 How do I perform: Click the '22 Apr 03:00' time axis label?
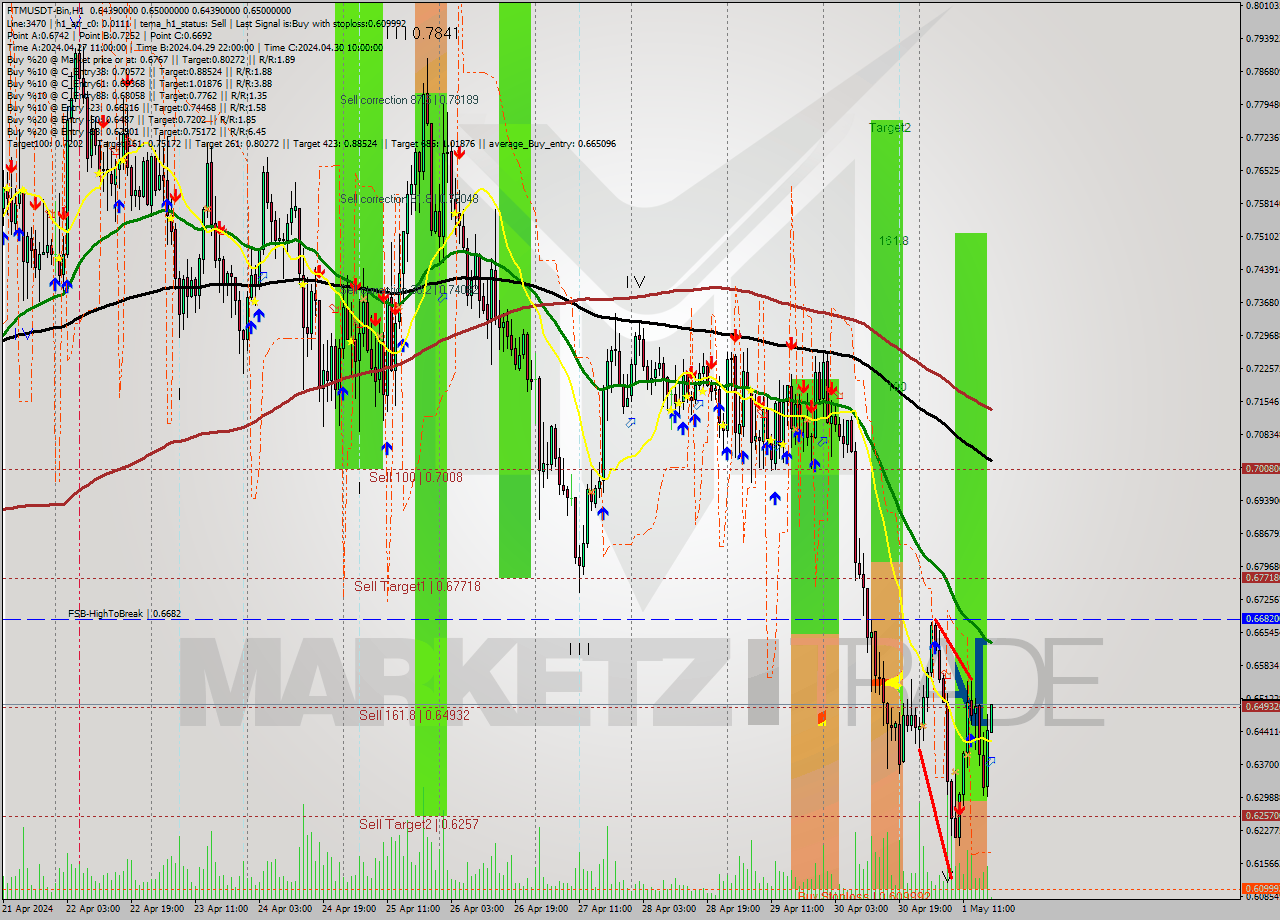pos(92,910)
